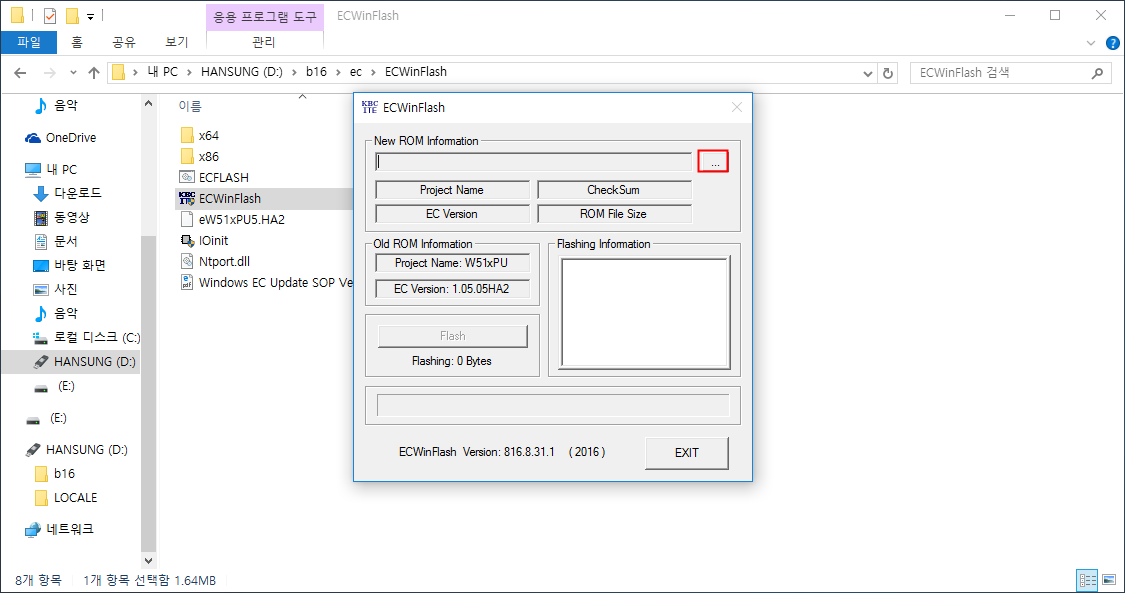Click the 'EC Version: 1.05.05HA2' field
The height and width of the screenshot is (593, 1125).
click(x=452, y=289)
